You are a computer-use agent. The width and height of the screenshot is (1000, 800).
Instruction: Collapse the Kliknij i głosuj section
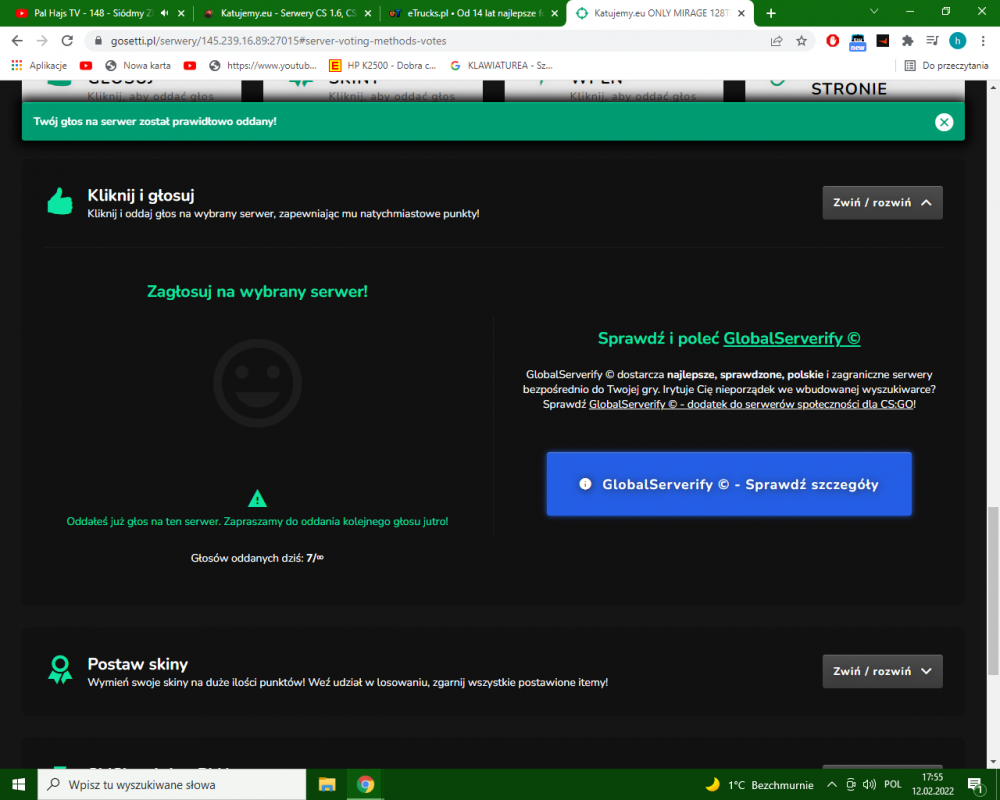tap(882, 203)
